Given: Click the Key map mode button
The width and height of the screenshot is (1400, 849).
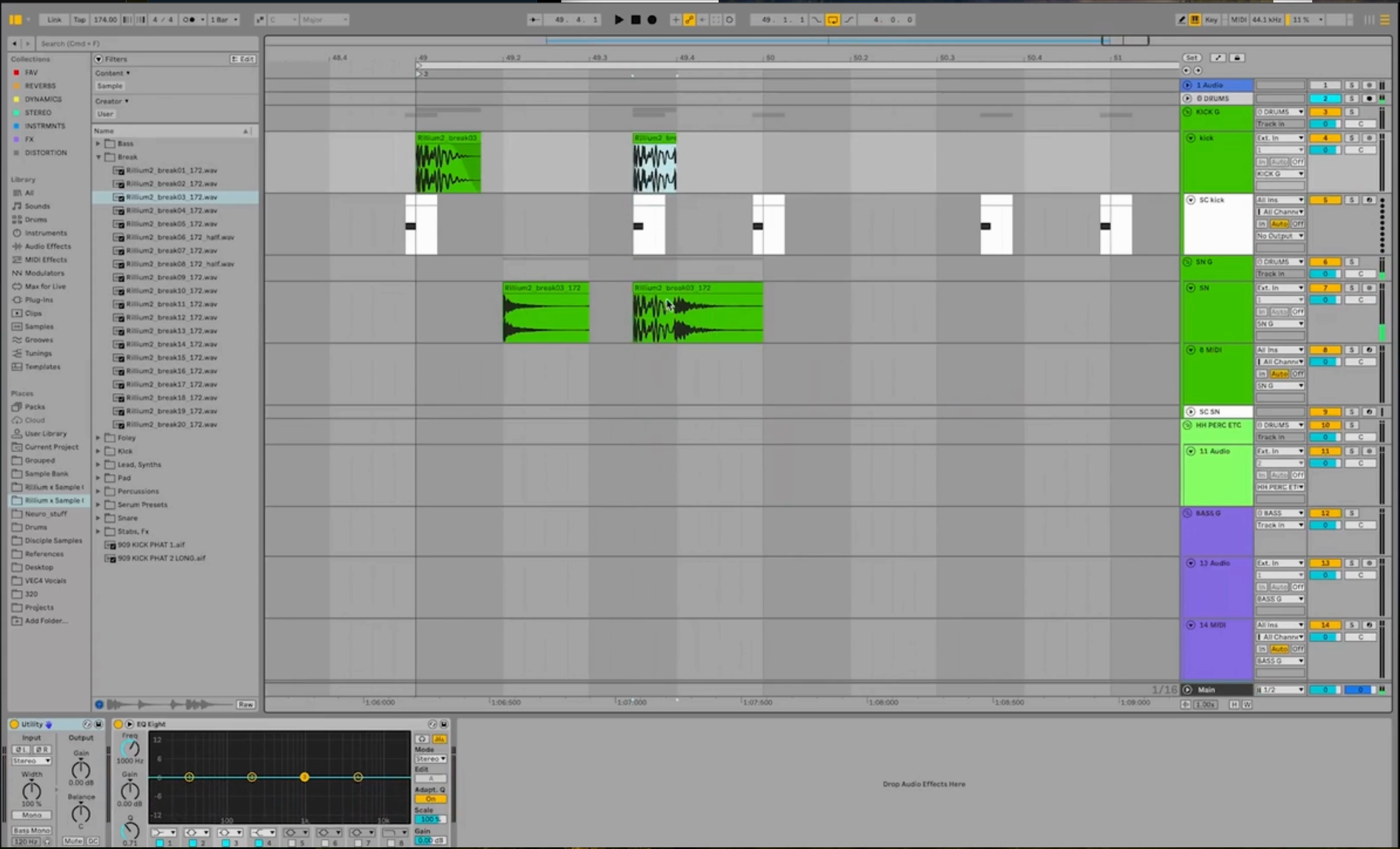Looking at the screenshot, I should [1211, 20].
